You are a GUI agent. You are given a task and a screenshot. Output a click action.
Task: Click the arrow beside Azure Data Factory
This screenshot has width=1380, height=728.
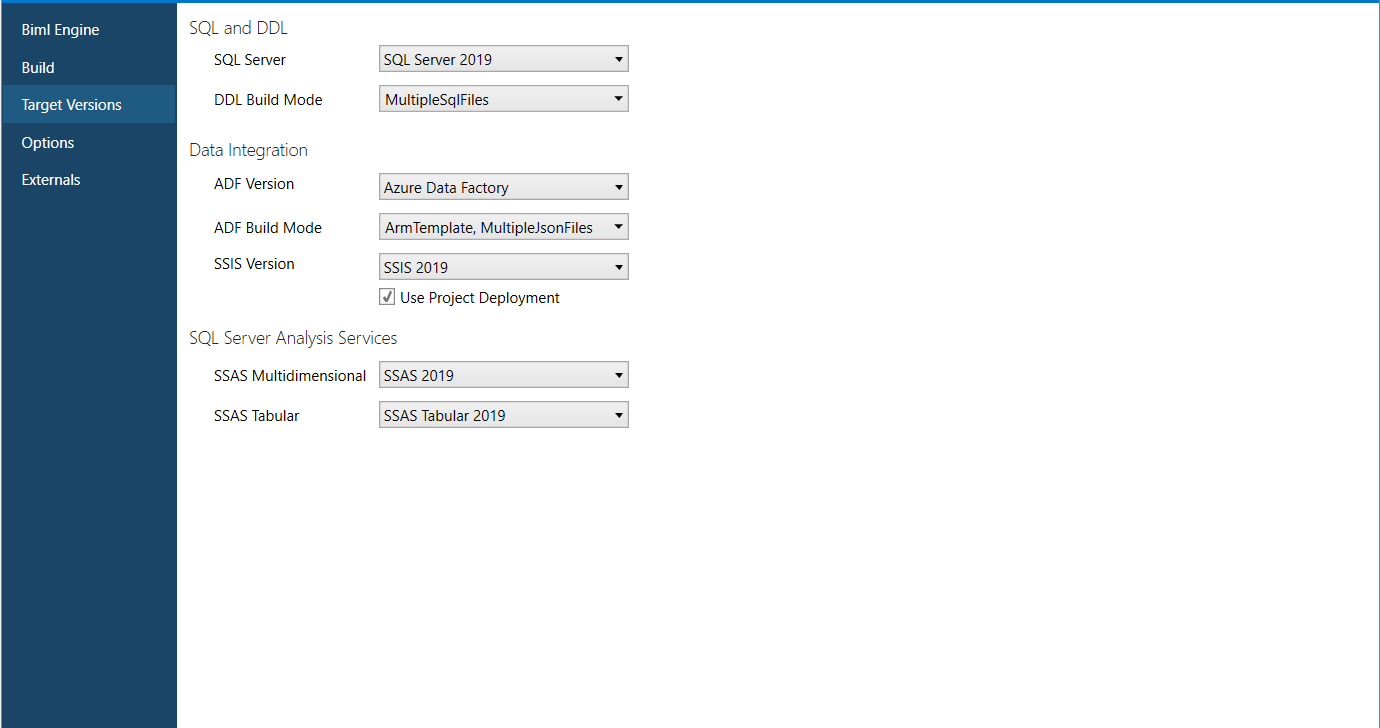coord(618,186)
